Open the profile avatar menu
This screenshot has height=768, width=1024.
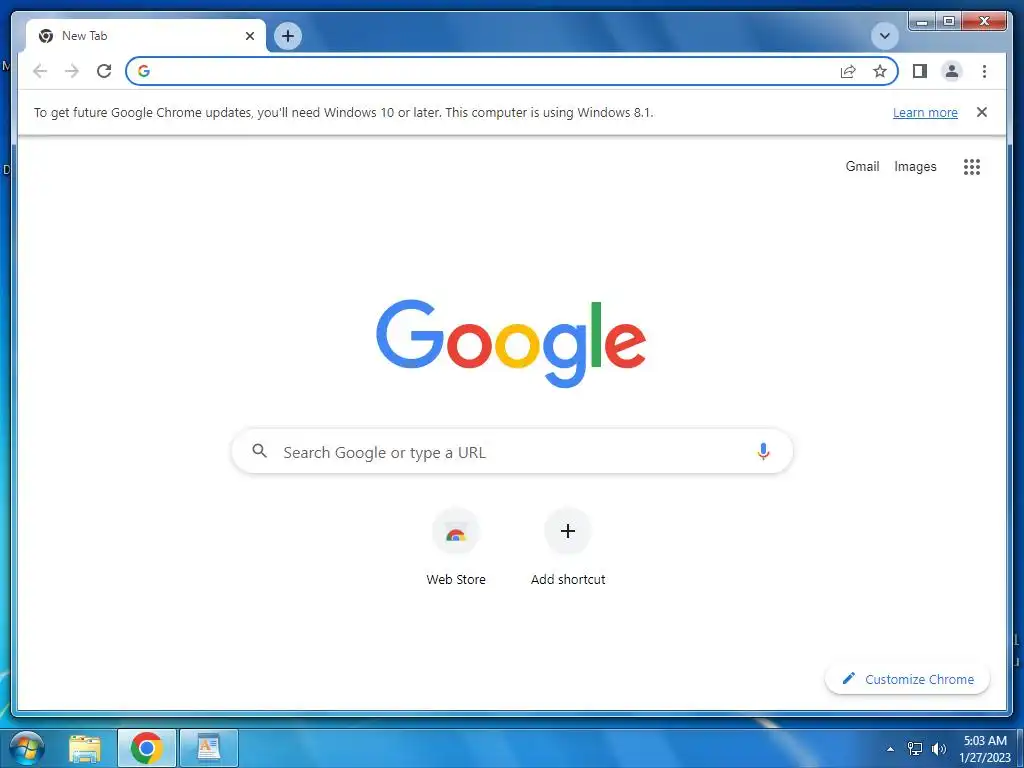(x=952, y=71)
